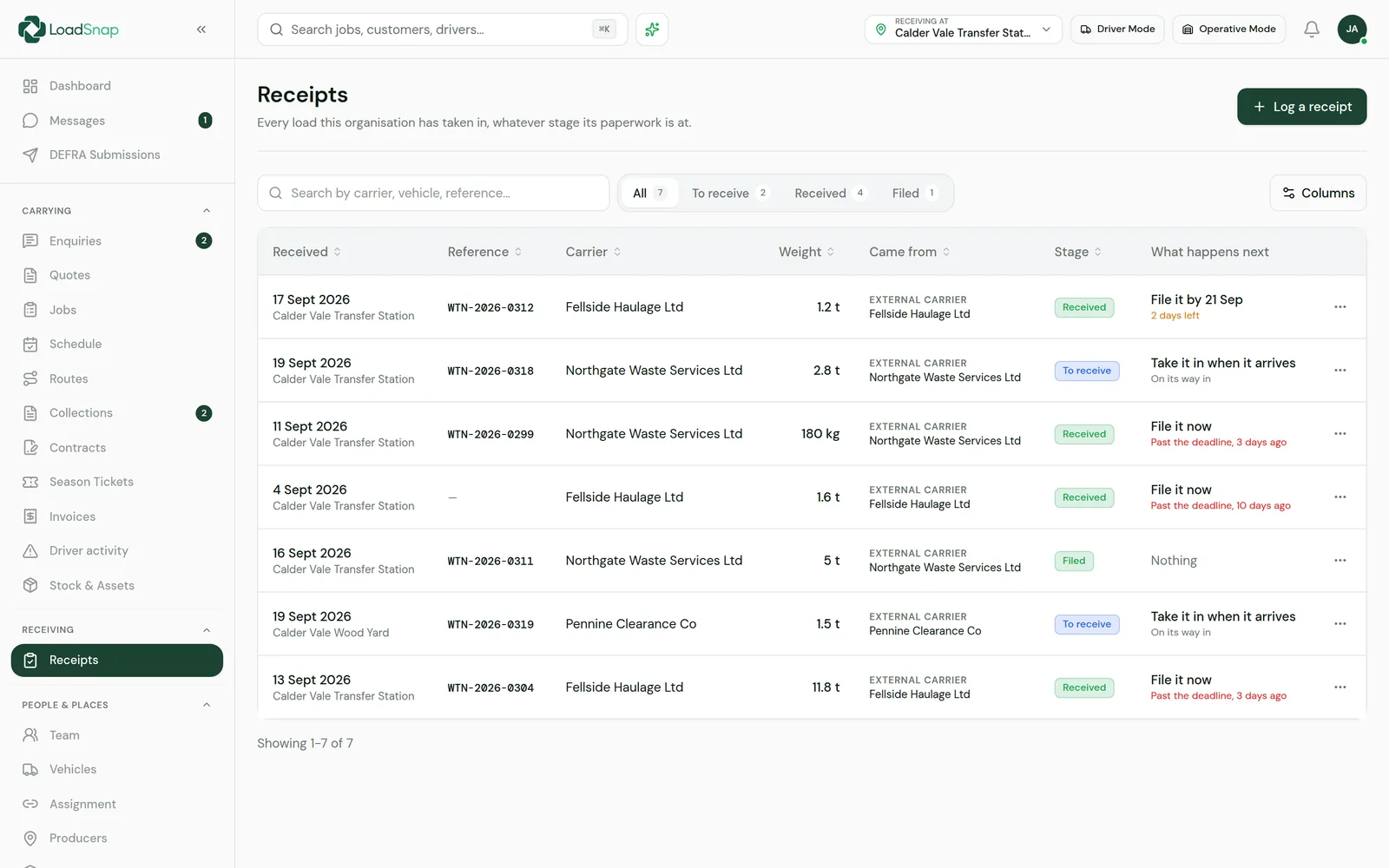Sort table by Stage column

[x=1077, y=252]
